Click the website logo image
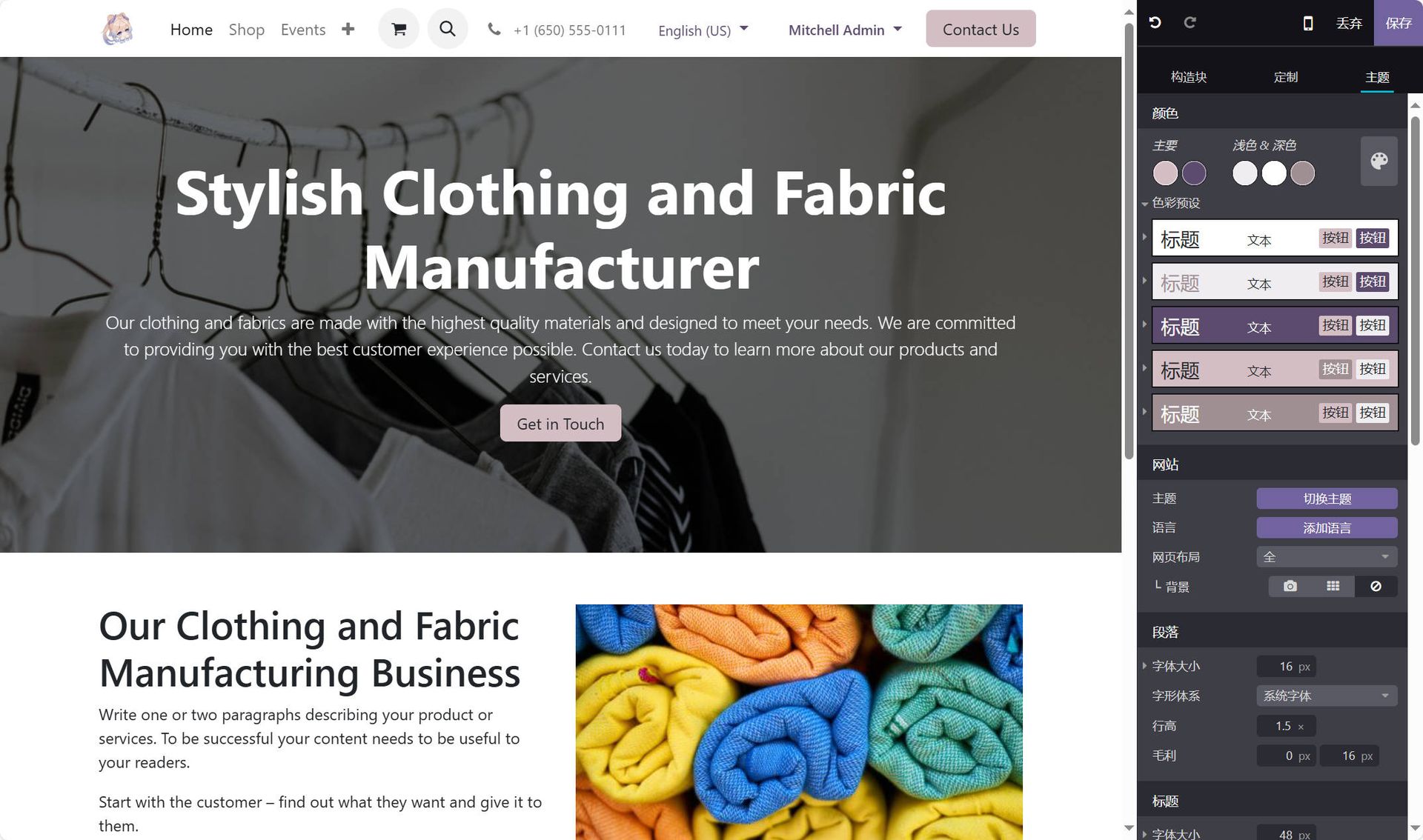Image resolution: width=1423 pixels, height=840 pixels. point(117,29)
